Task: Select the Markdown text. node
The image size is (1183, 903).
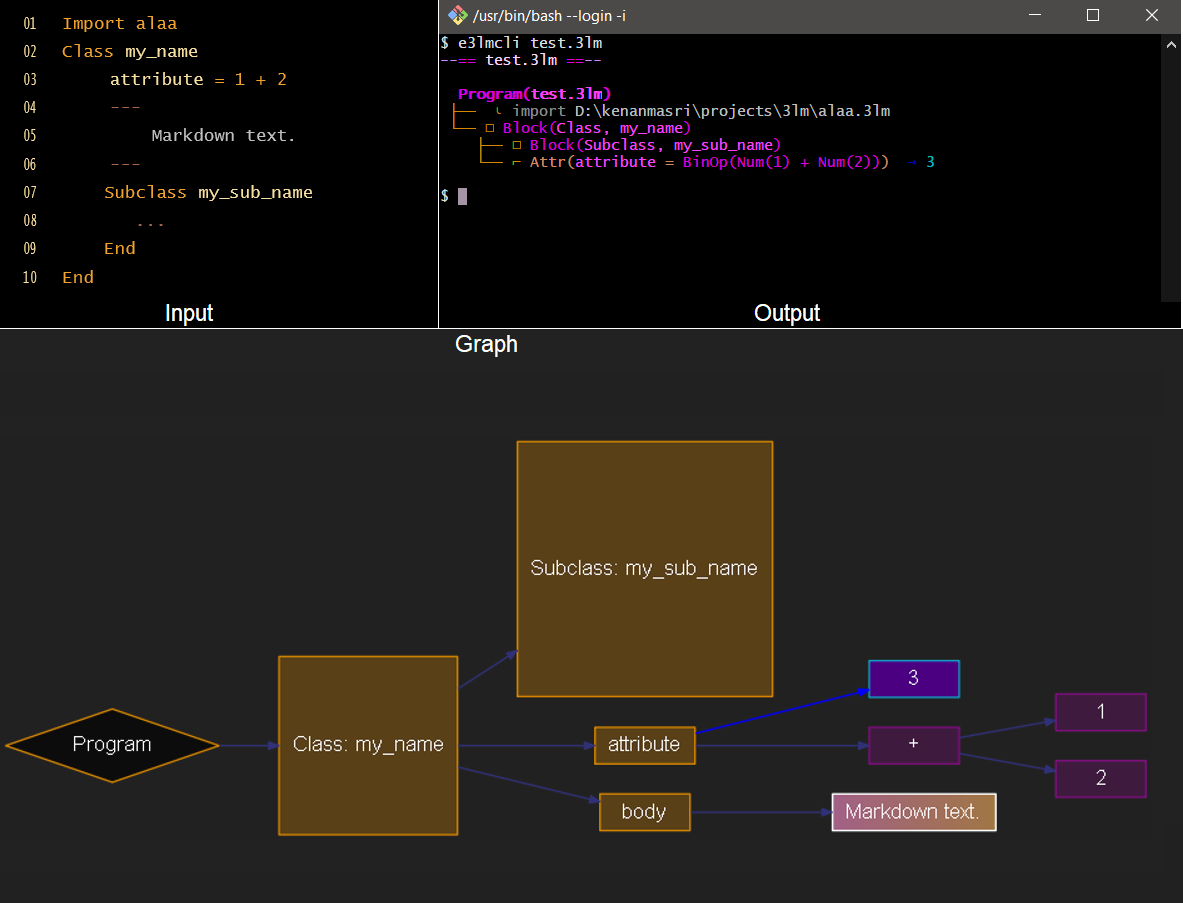Action: pyautogui.click(x=913, y=812)
